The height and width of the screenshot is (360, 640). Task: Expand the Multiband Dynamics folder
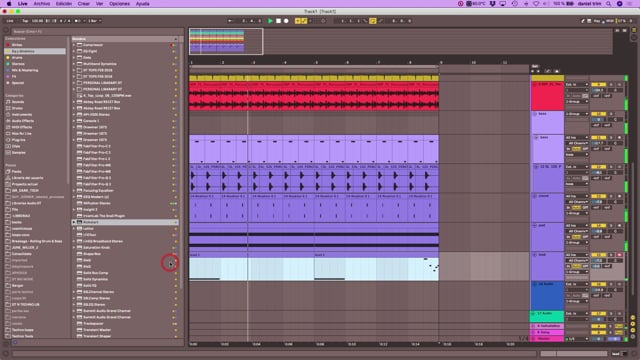click(74, 64)
